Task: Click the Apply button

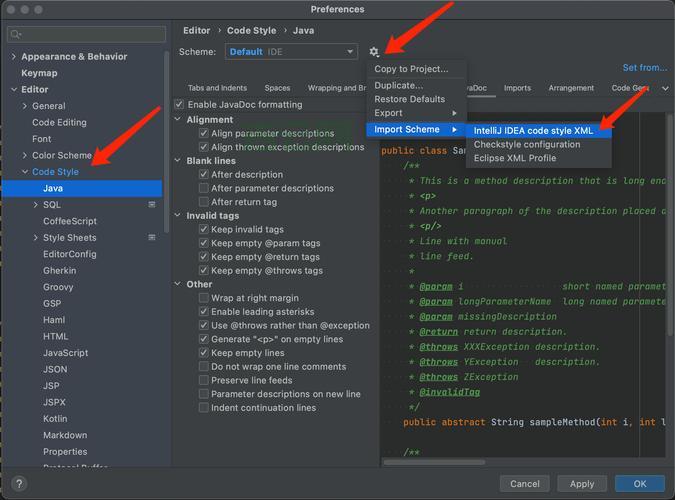Action: [x=582, y=484]
